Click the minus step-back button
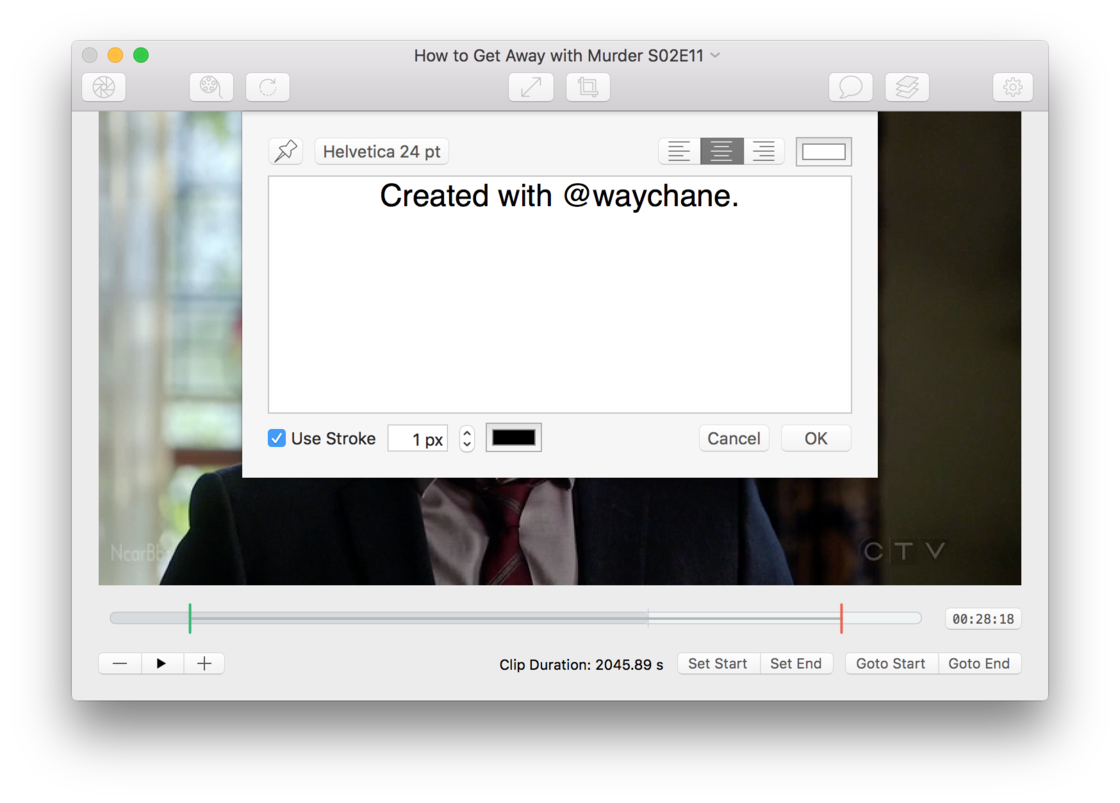Image resolution: width=1120 pixels, height=803 pixels. pos(120,664)
